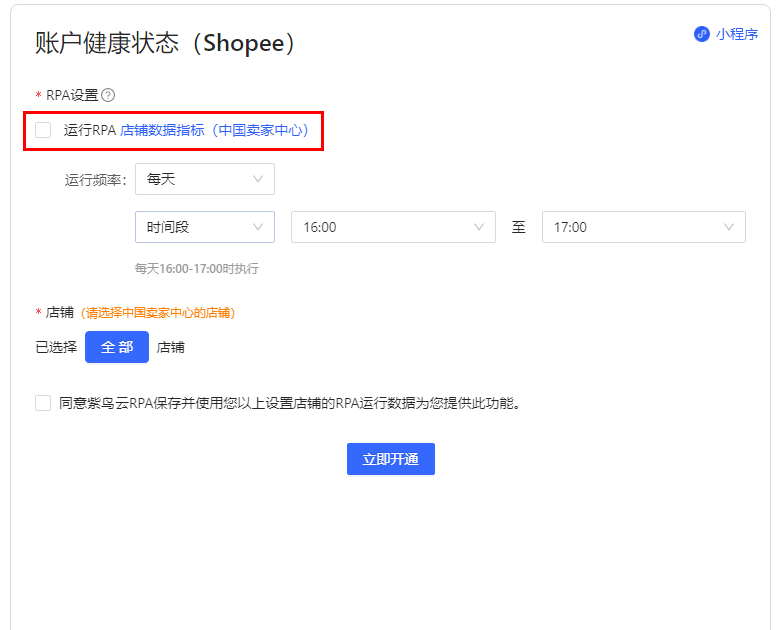Click the 账户健康状态（Shopee）title
This screenshot has width=780, height=630.
coord(165,43)
